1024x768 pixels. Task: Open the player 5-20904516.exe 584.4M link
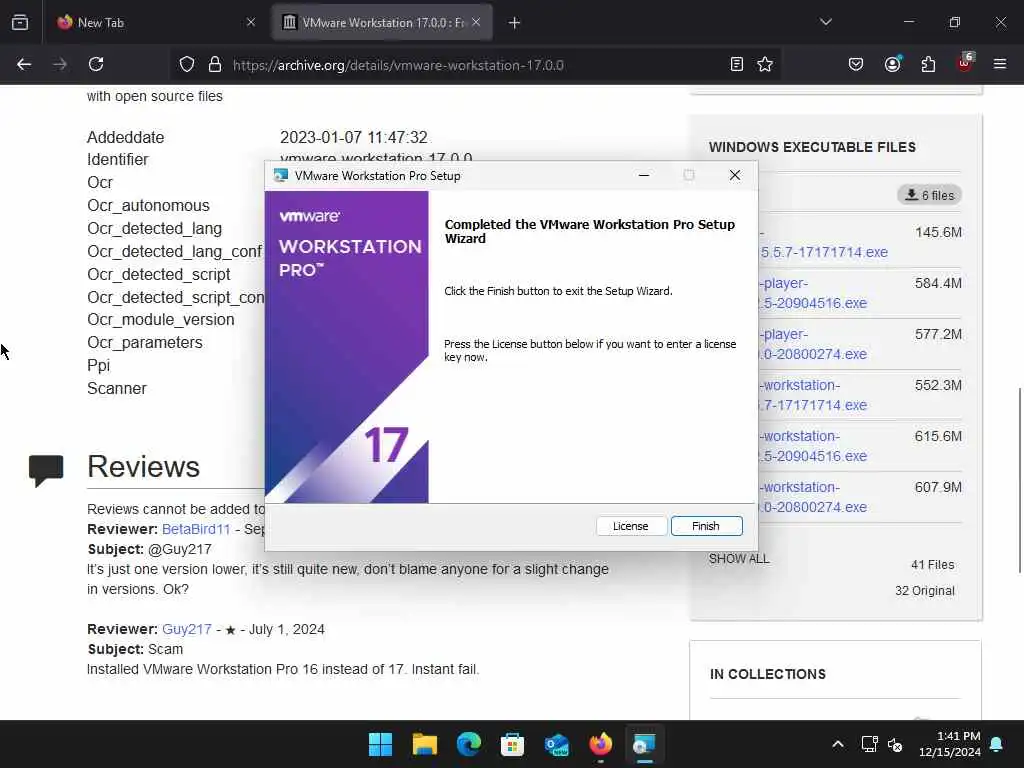(x=813, y=293)
